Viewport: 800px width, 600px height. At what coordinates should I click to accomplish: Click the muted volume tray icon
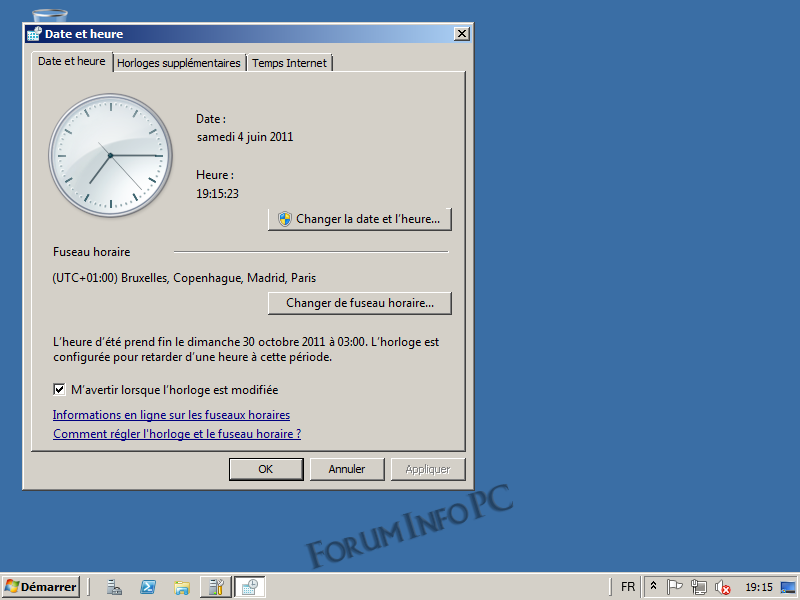click(x=720, y=588)
